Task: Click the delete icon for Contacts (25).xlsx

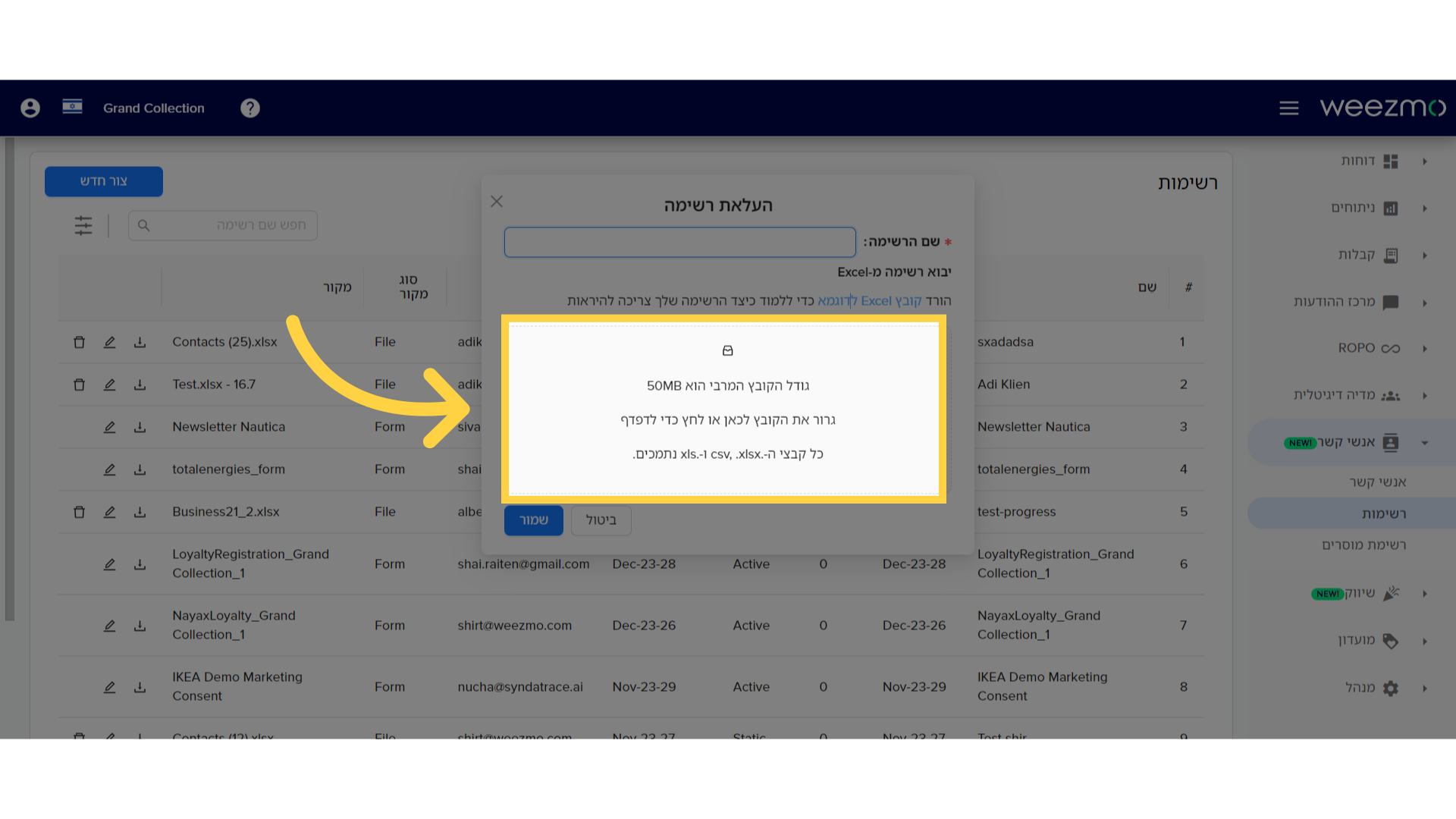Action: coord(79,341)
